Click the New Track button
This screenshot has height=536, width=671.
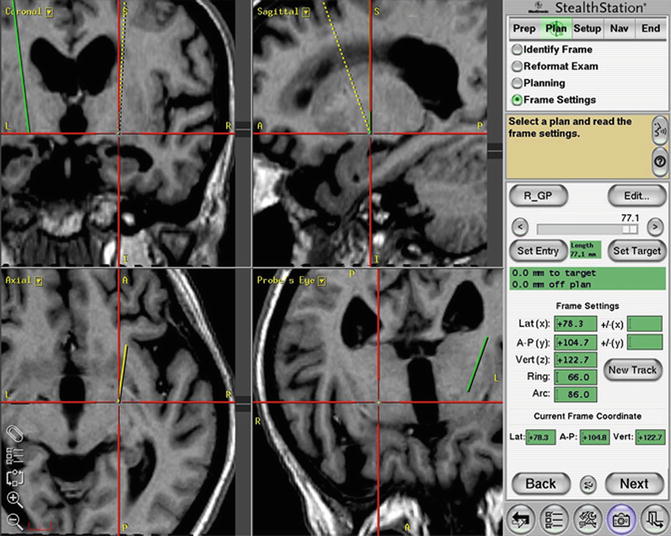click(632, 370)
